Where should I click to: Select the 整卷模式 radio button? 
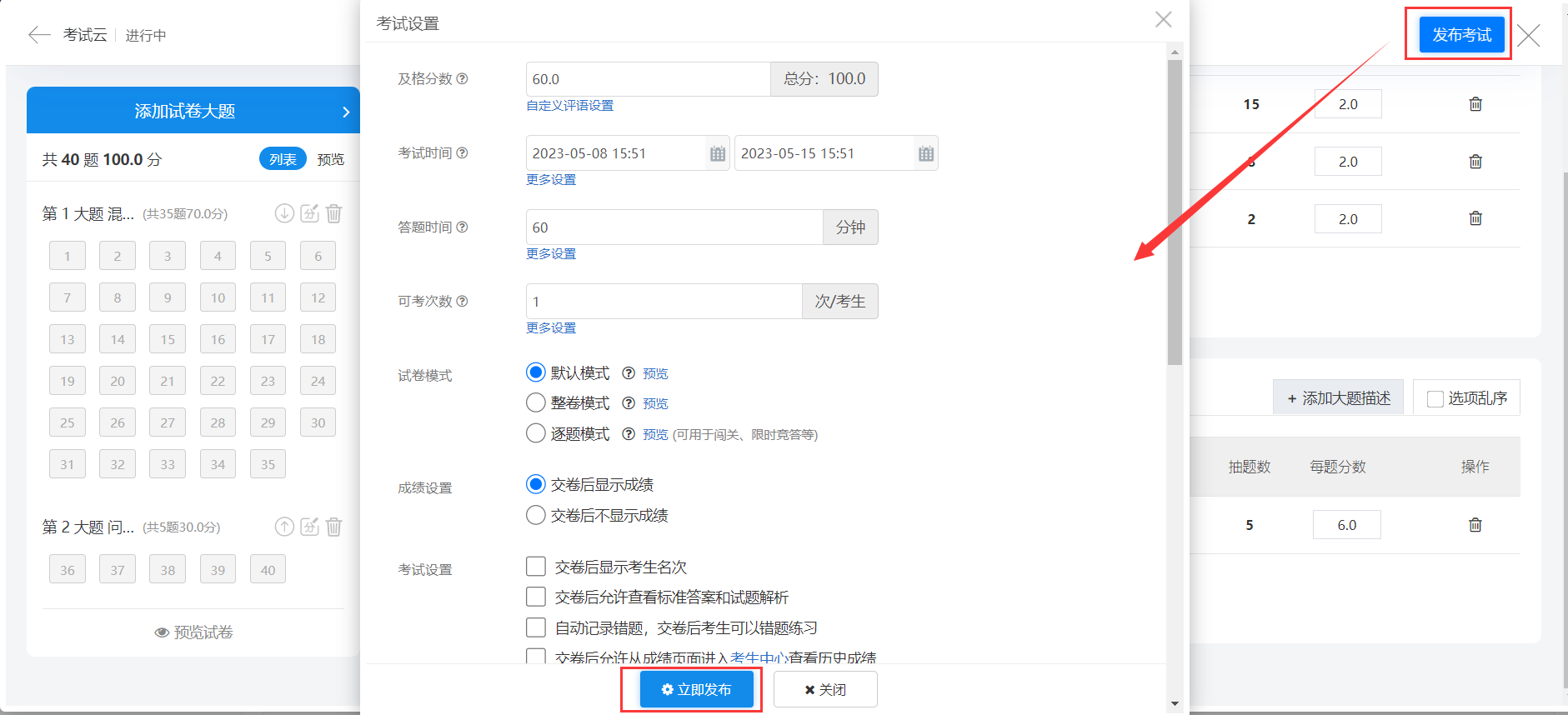[x=536, y=403]
